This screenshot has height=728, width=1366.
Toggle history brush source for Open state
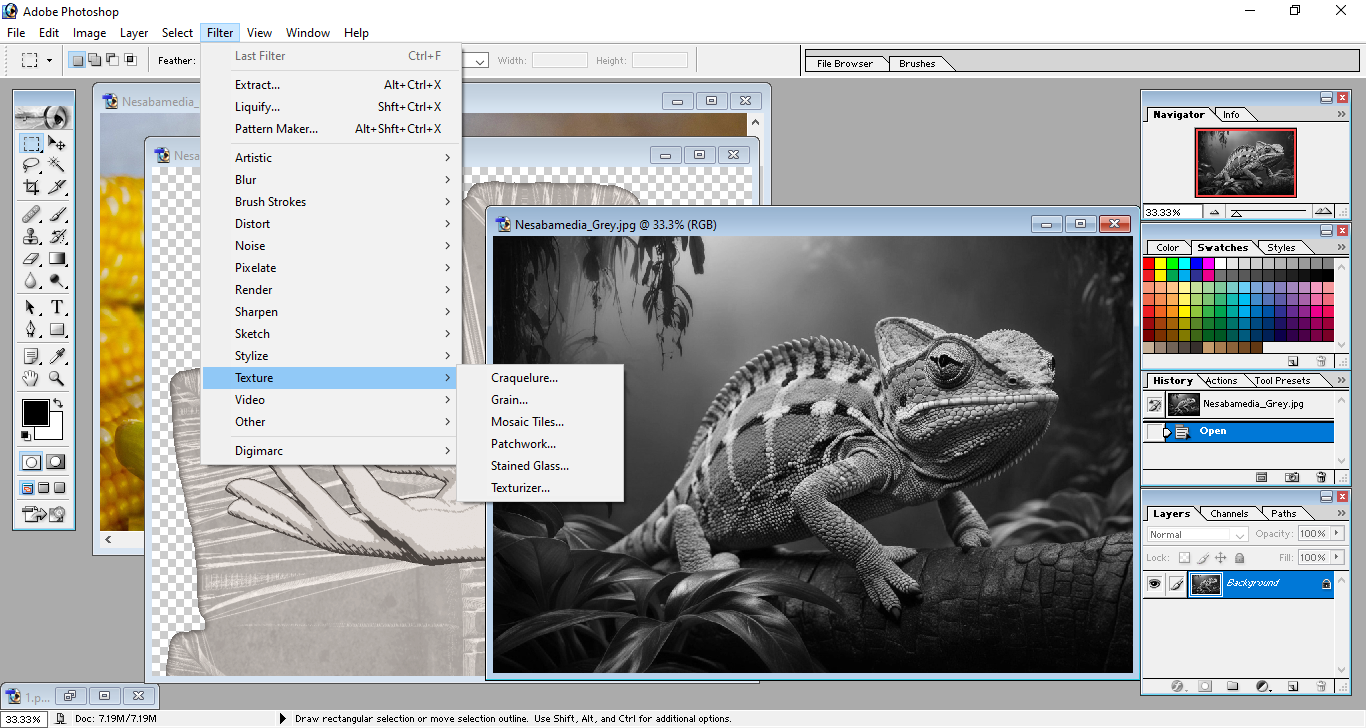coord(1154,432)
